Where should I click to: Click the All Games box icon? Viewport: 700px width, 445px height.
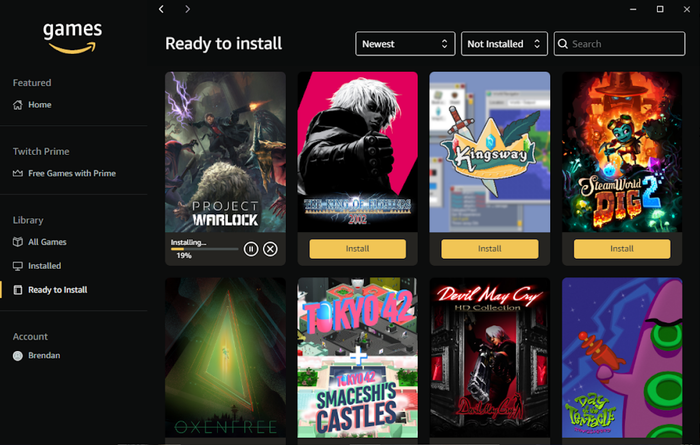pos(18,242)
